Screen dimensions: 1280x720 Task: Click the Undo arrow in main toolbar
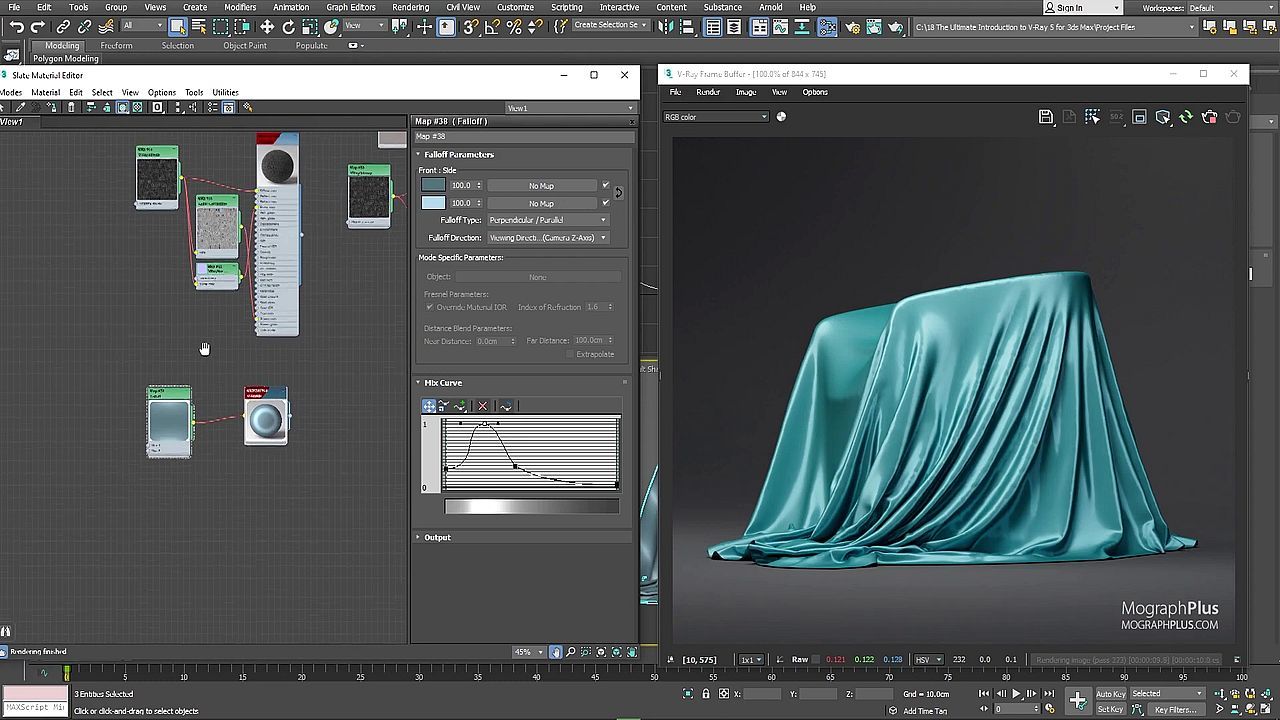click(16, 27)
